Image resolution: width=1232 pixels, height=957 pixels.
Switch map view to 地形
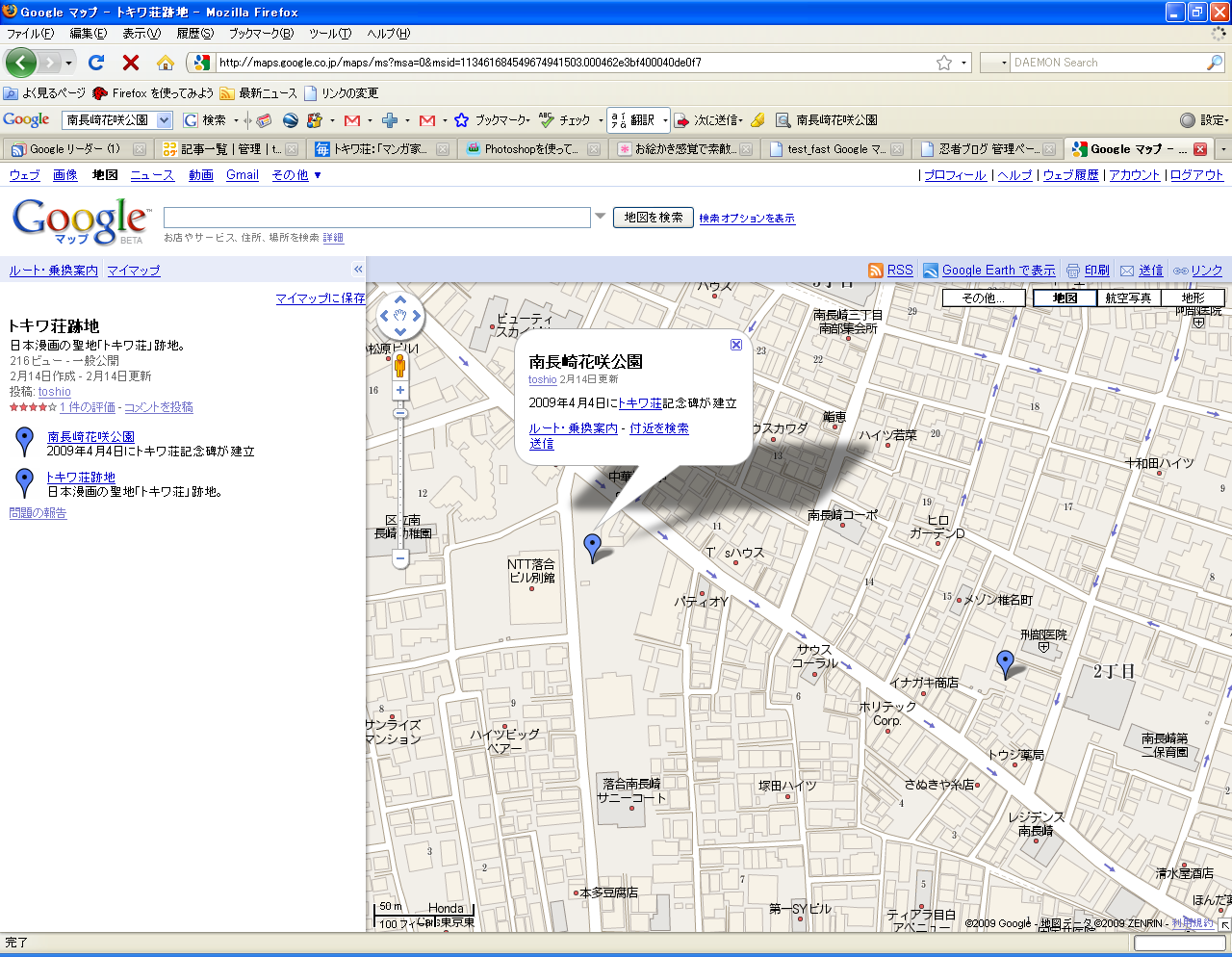click(1193, 298)
